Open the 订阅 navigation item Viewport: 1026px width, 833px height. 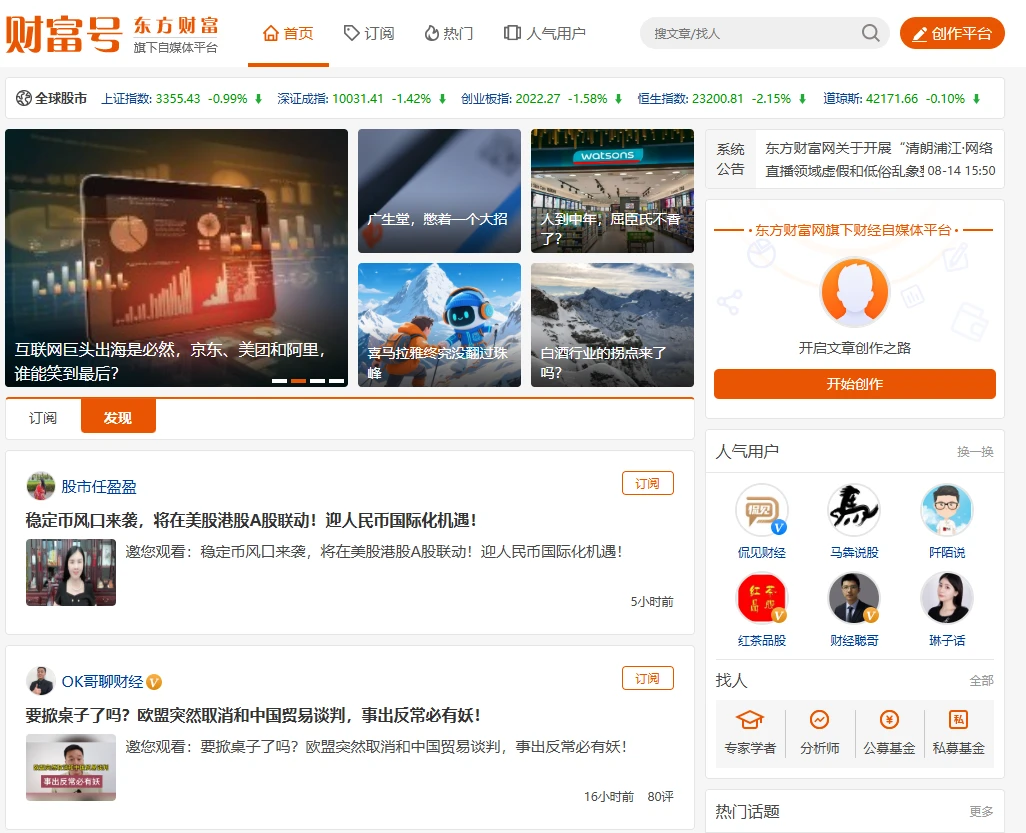pyautogui.click(x=369, y=33)
